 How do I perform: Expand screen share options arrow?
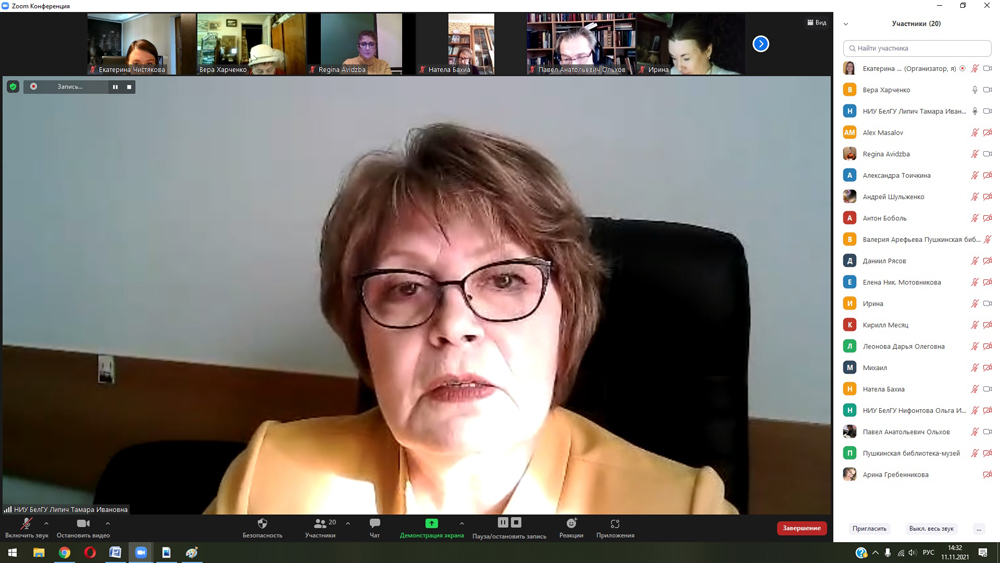coord(462,523)
